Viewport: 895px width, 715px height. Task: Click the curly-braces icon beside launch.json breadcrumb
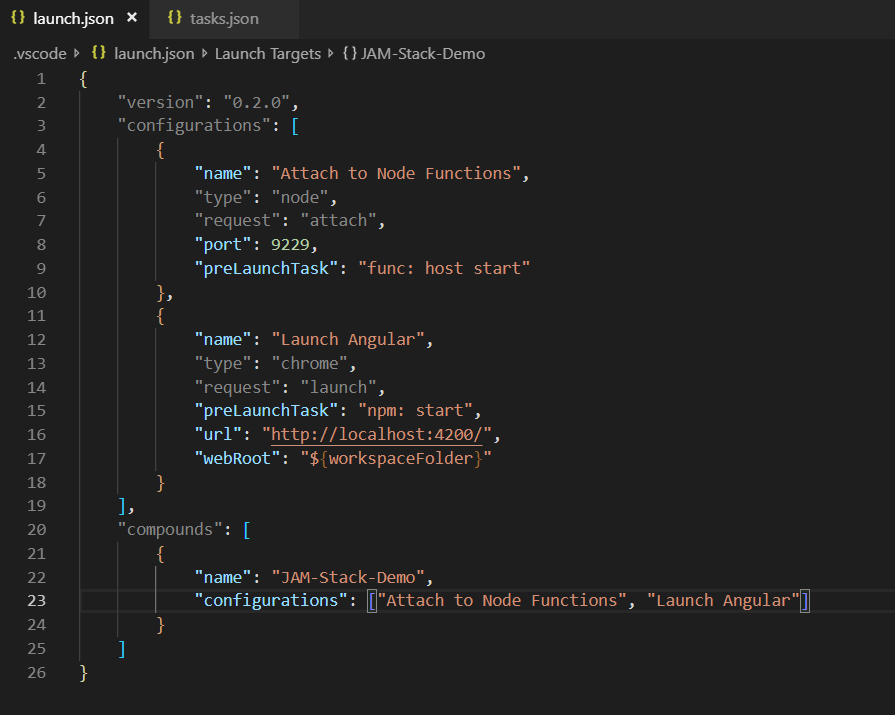point(98,53)
